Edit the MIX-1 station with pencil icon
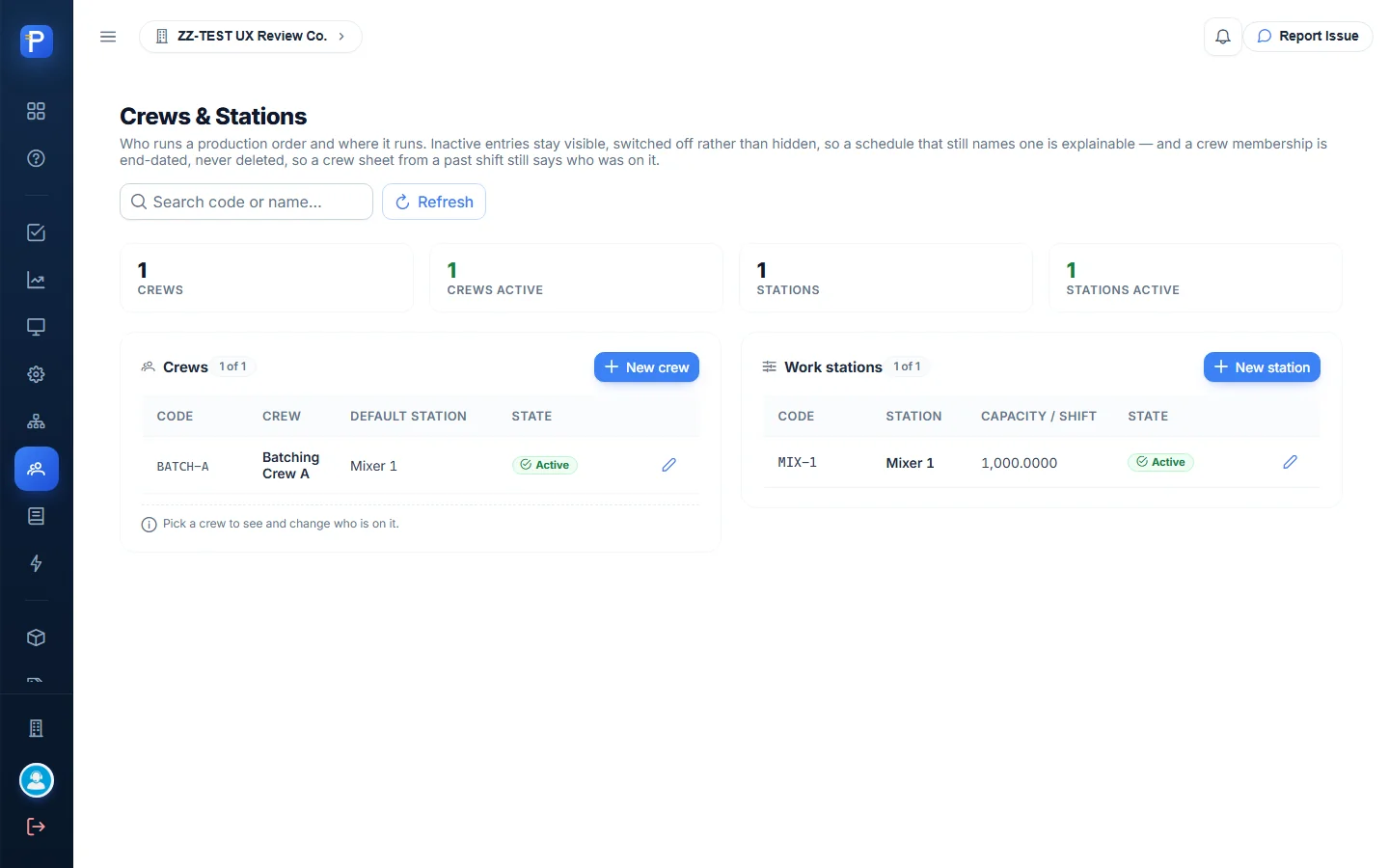The image size is (1389, 868). [x=1291, y=462]
